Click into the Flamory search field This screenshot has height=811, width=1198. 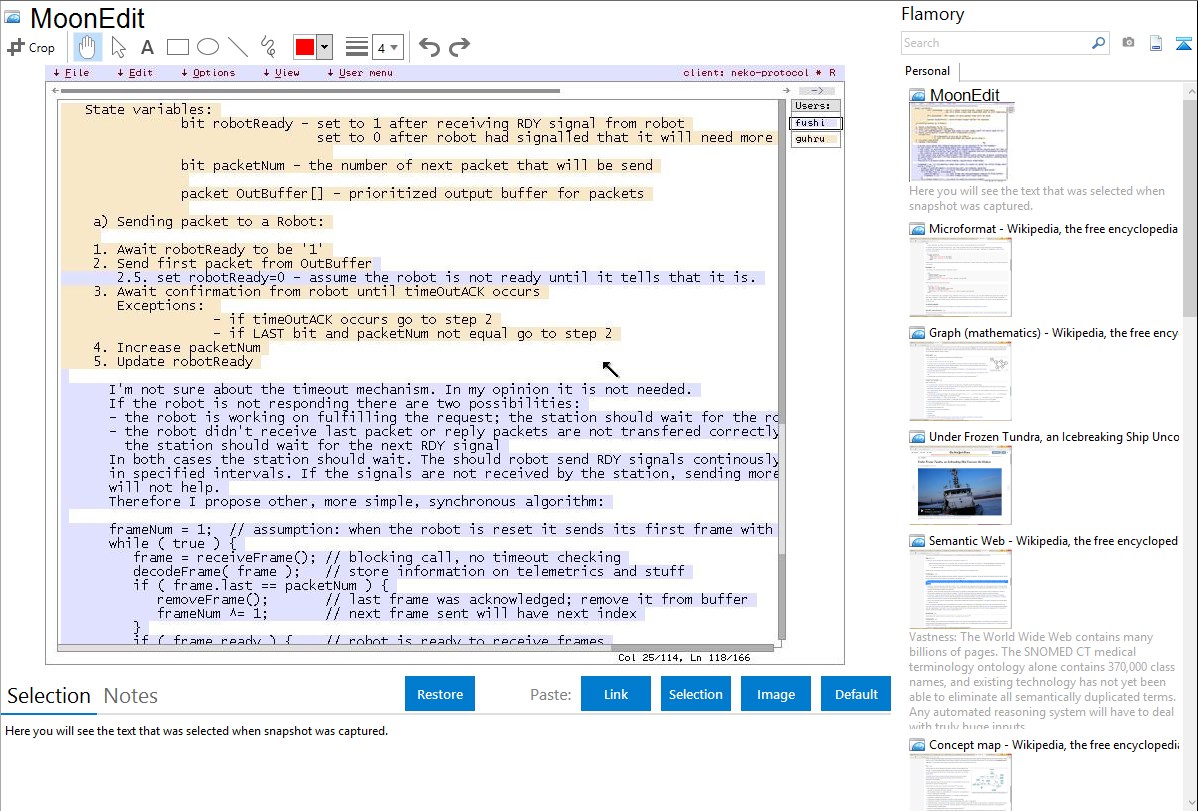(995, 43)
